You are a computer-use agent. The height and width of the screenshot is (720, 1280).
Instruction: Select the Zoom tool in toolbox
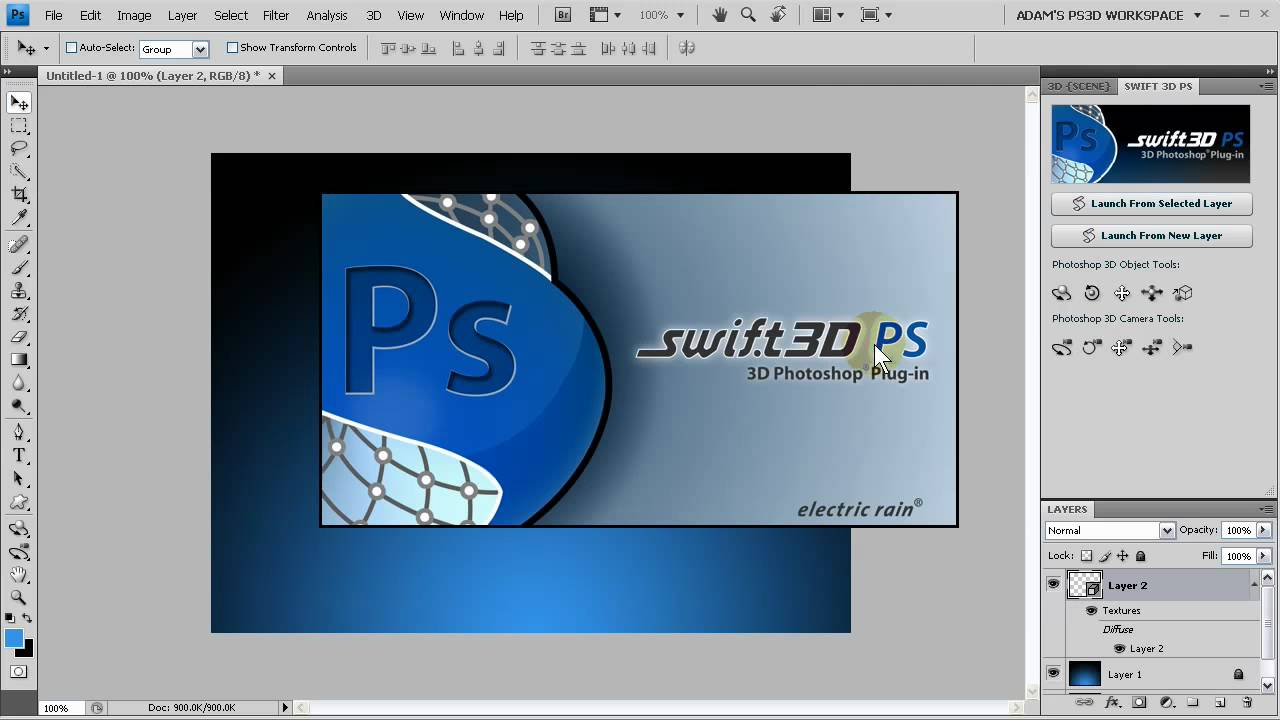click(x=19, y=598)
